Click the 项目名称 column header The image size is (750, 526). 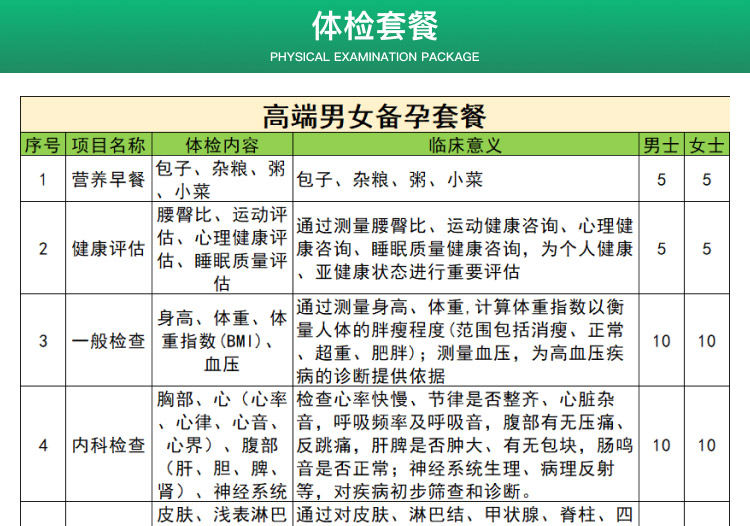click(x=109, y=145)
